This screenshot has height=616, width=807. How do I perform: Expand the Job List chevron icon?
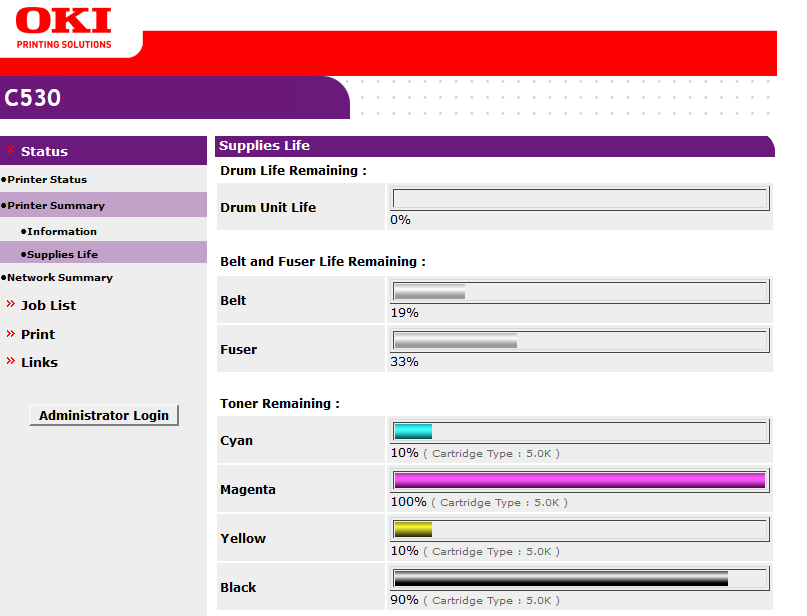pos(10,304)
